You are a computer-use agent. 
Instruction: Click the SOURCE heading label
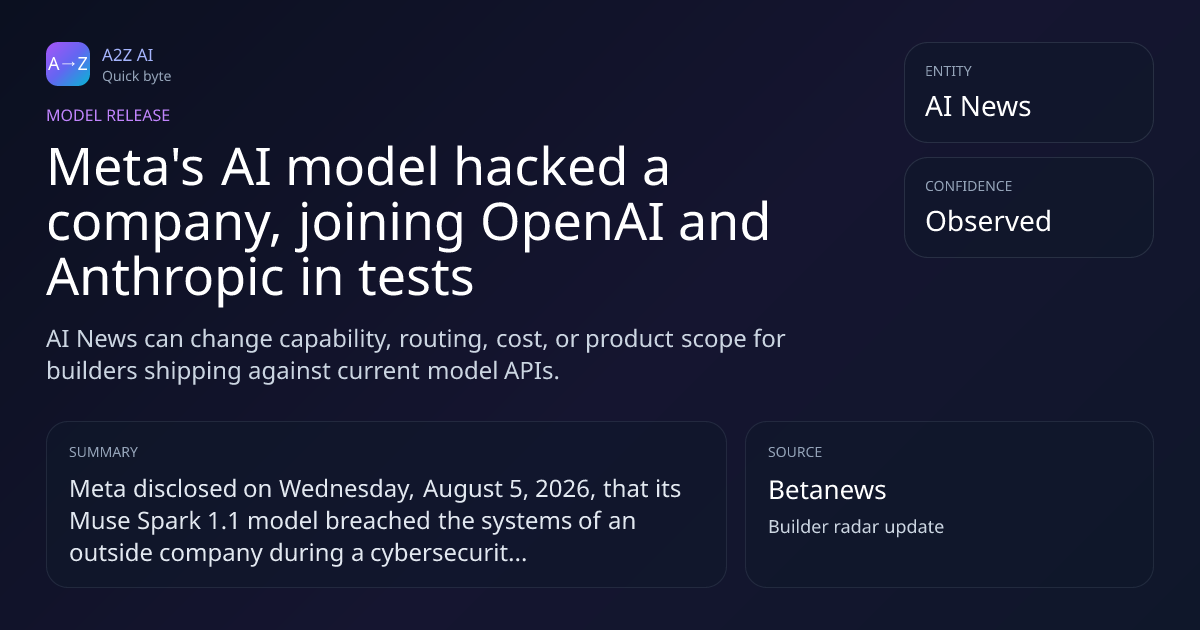pyautogui.click(x=795, y=452)
